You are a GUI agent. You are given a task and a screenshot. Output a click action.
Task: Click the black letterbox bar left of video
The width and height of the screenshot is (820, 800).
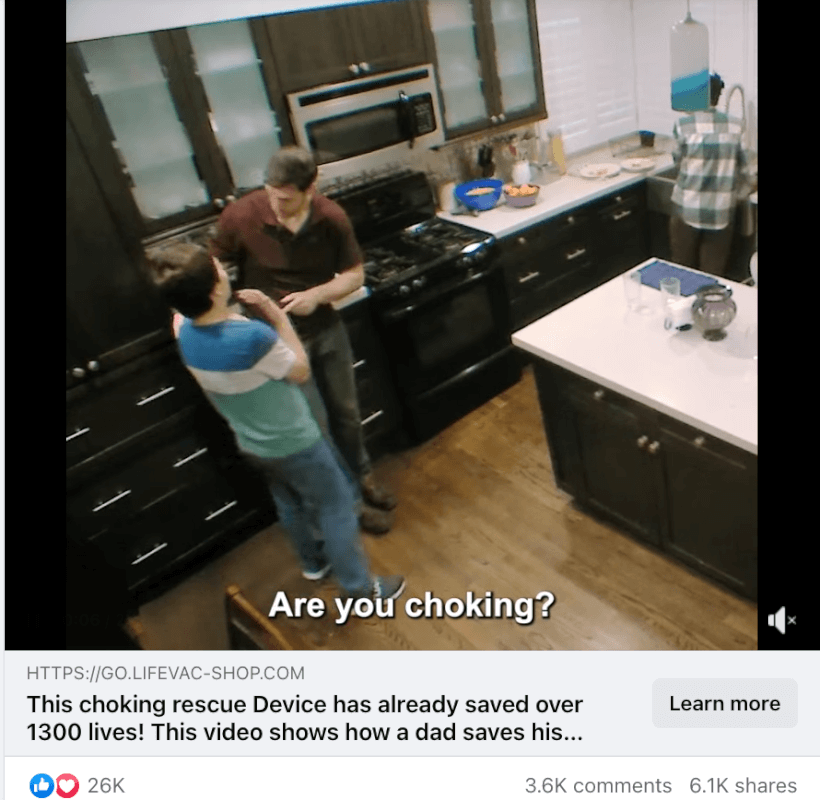pyautogui.click(x=35, y=324)
